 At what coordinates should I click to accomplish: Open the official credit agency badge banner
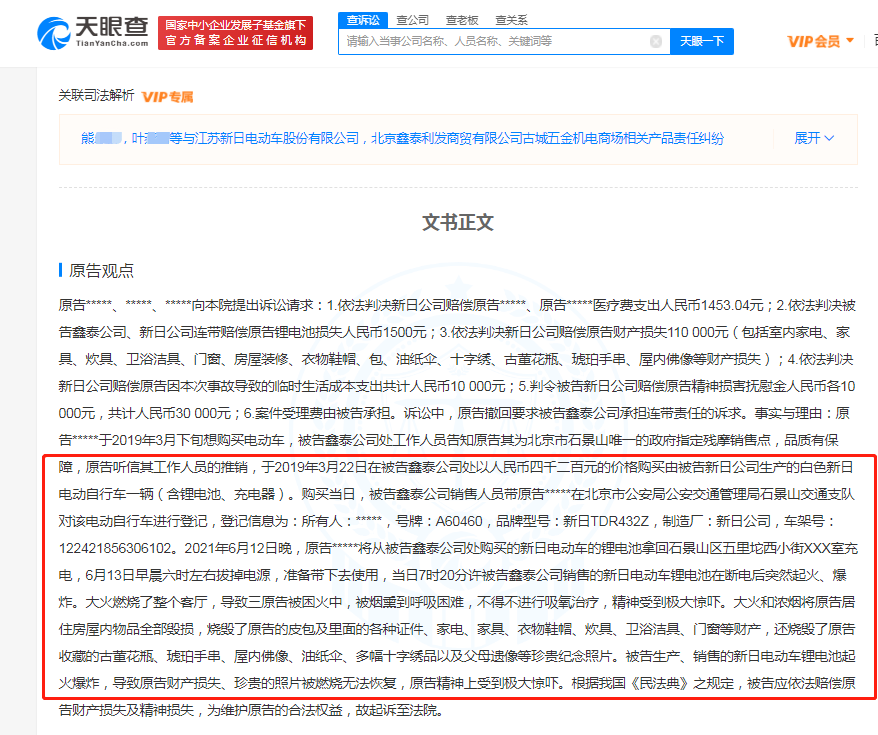click(235, 33)
